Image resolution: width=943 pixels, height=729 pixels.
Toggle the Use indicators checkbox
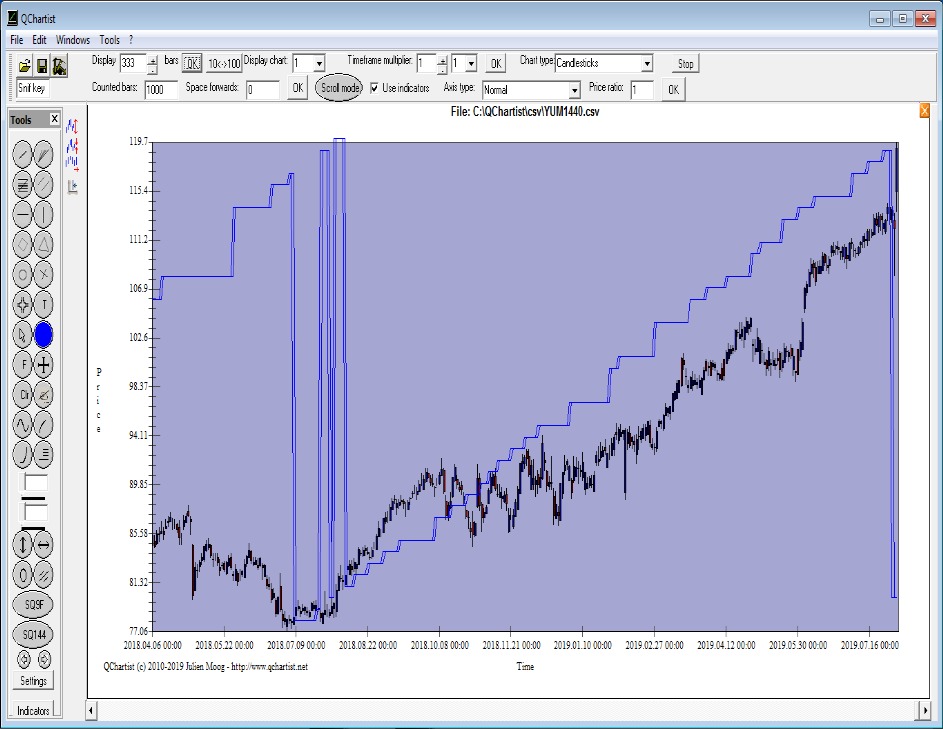pyautogui.click(x=375, y=88)
